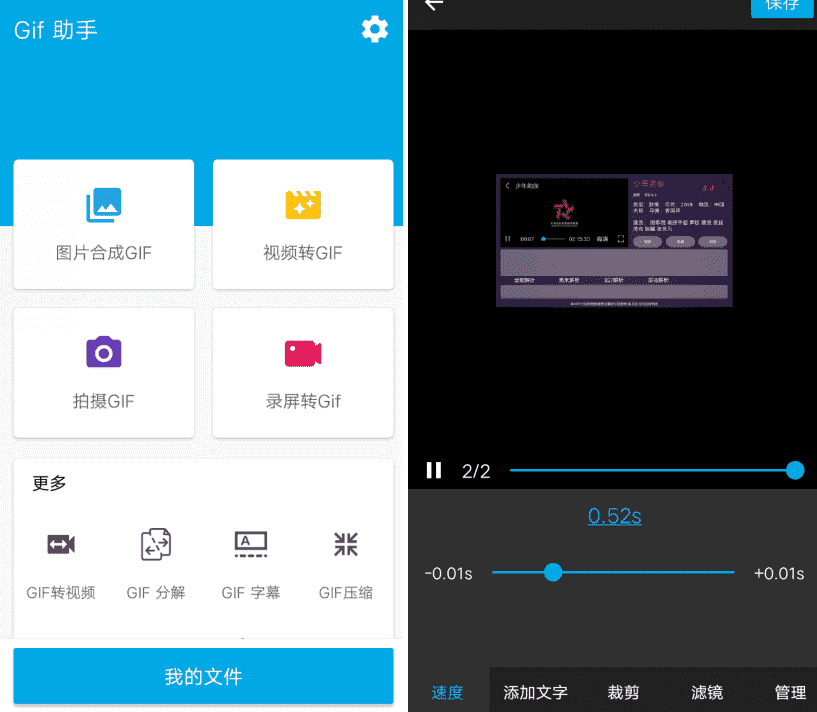Open the 管理 management tab
The width and height of the screenshot is (817, 712).
pyautogui.click(x=790, y=692)
